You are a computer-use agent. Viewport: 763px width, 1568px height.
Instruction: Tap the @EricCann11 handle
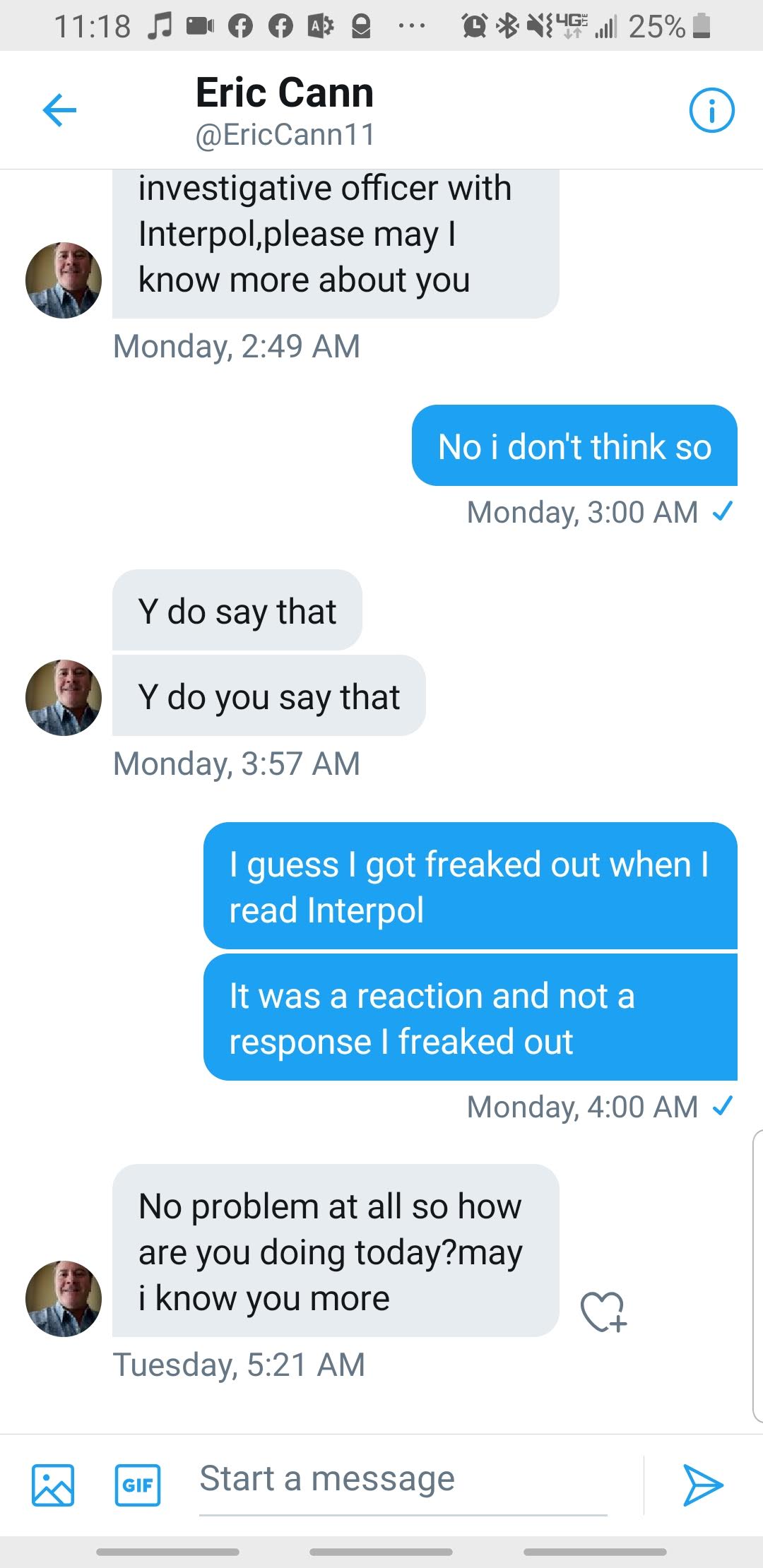tap(285, 135)
